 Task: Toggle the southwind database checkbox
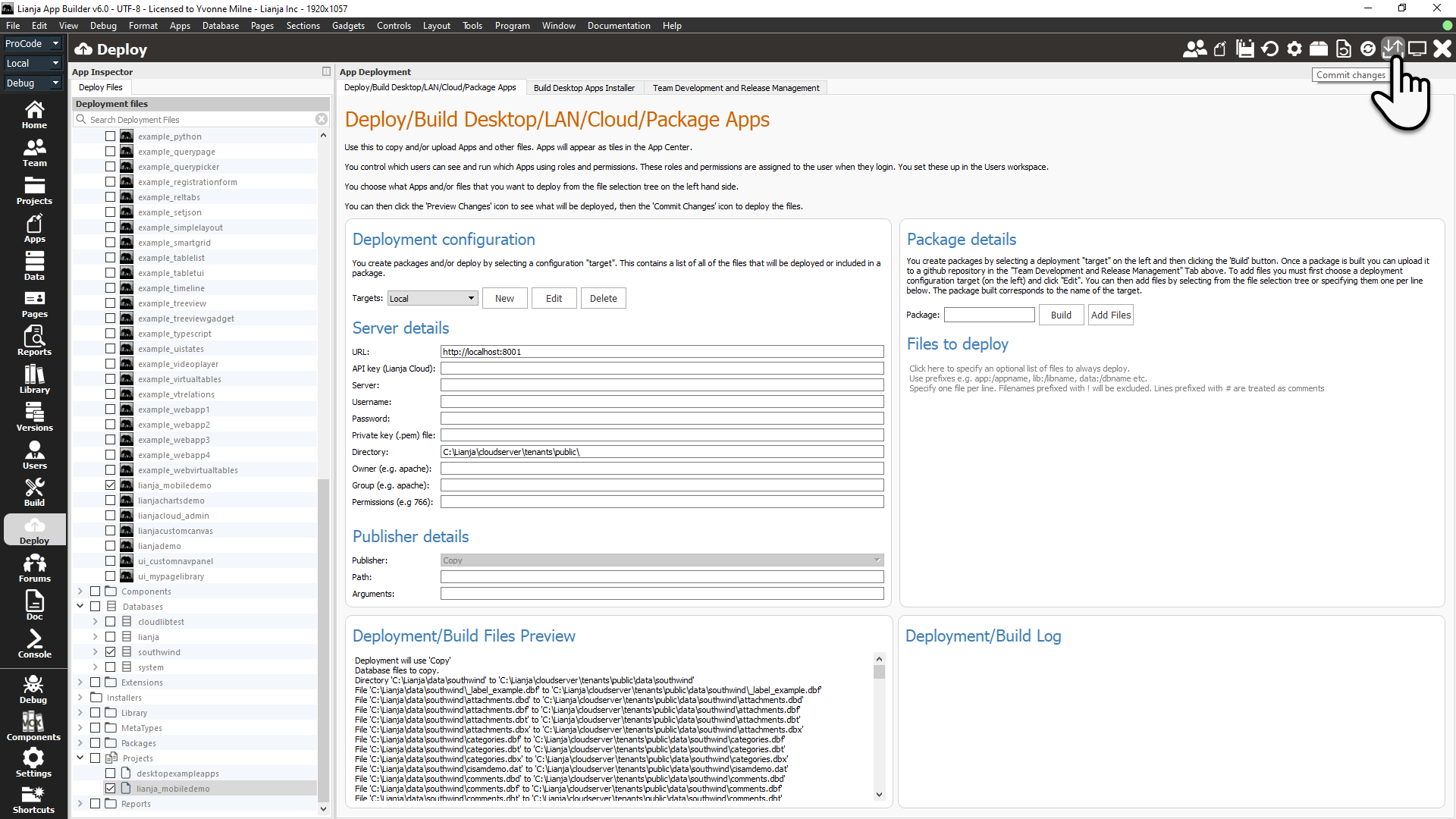[x=111, y=652]
